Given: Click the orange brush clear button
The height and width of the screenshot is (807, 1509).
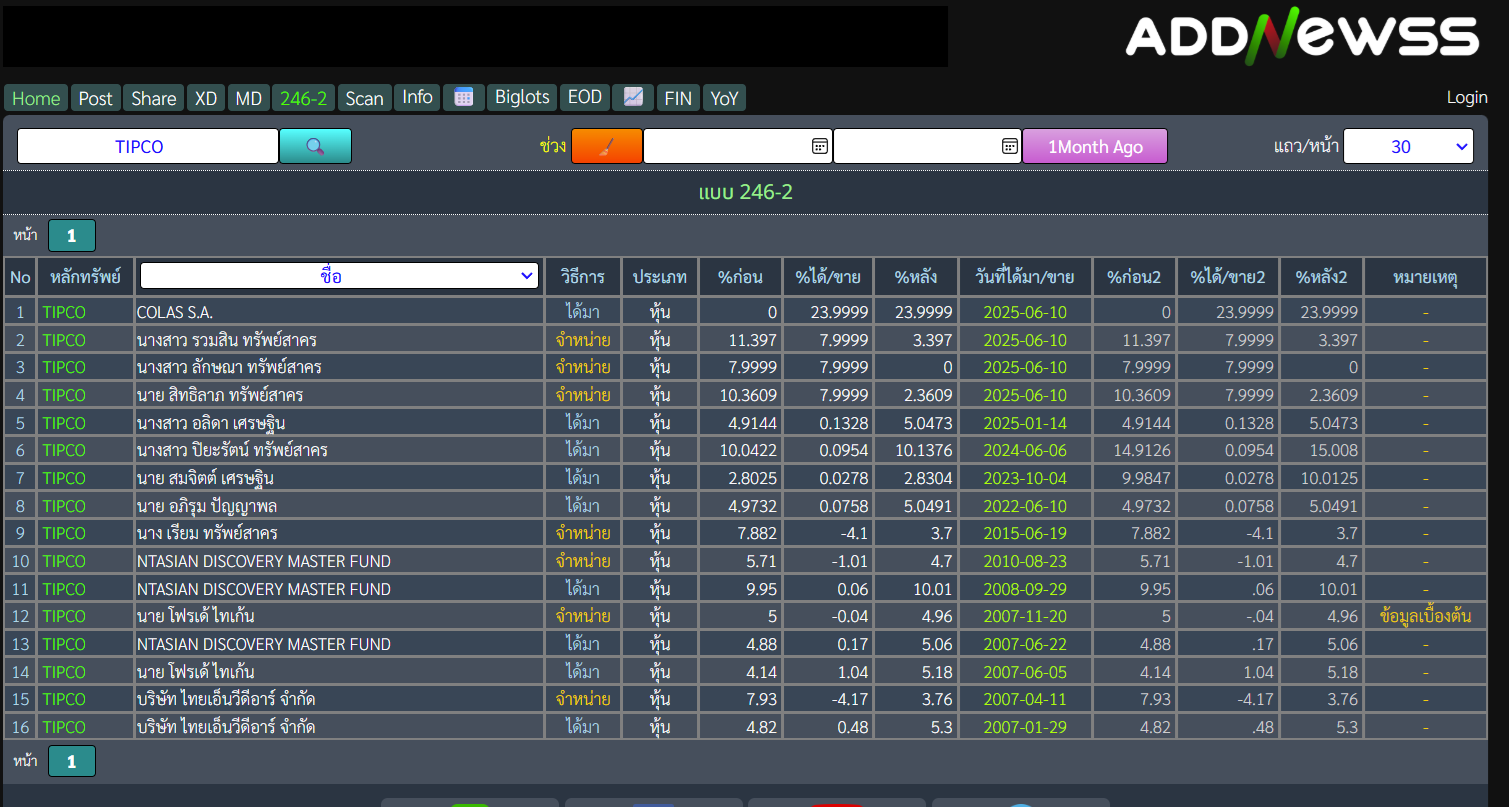Looking at the screenshot, I should (606, 146).
